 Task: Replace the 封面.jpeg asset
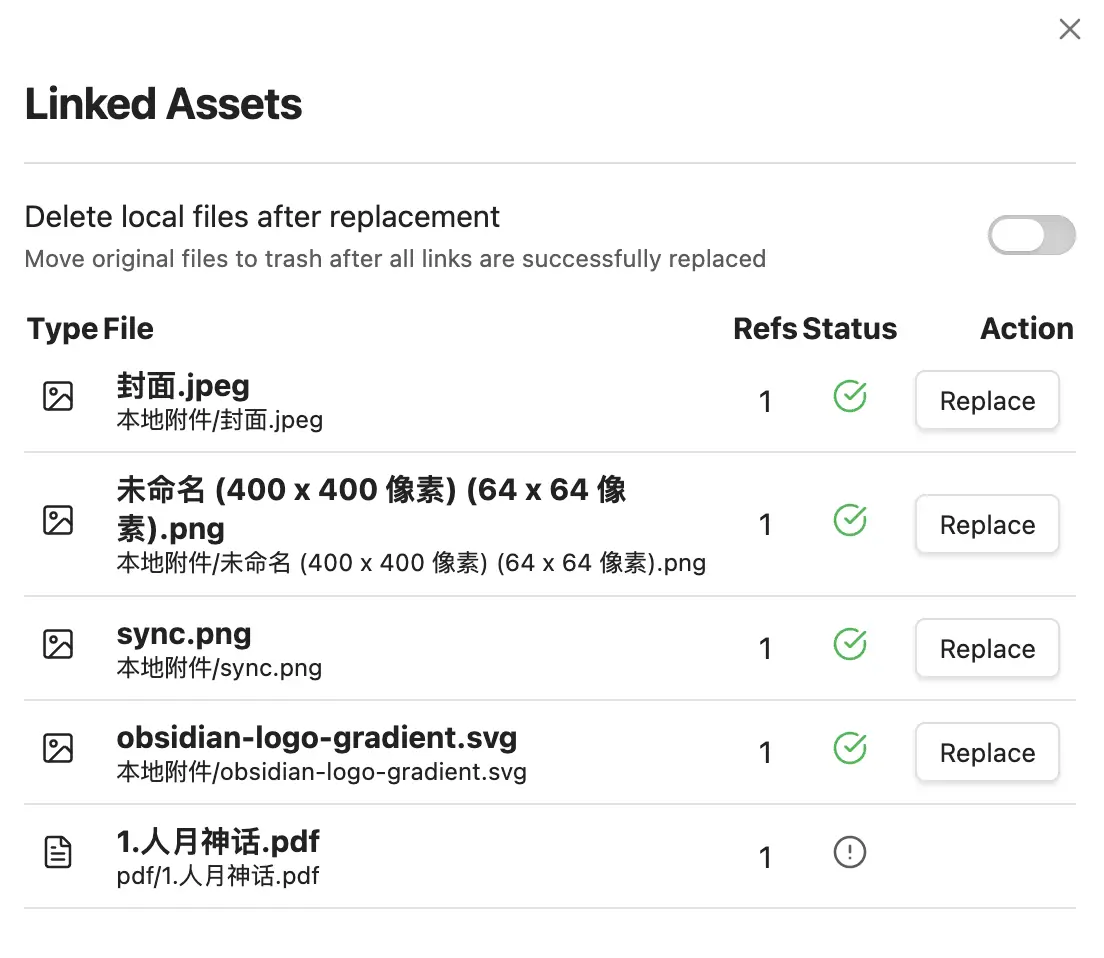pyautogui.click(x=986, y=401)
